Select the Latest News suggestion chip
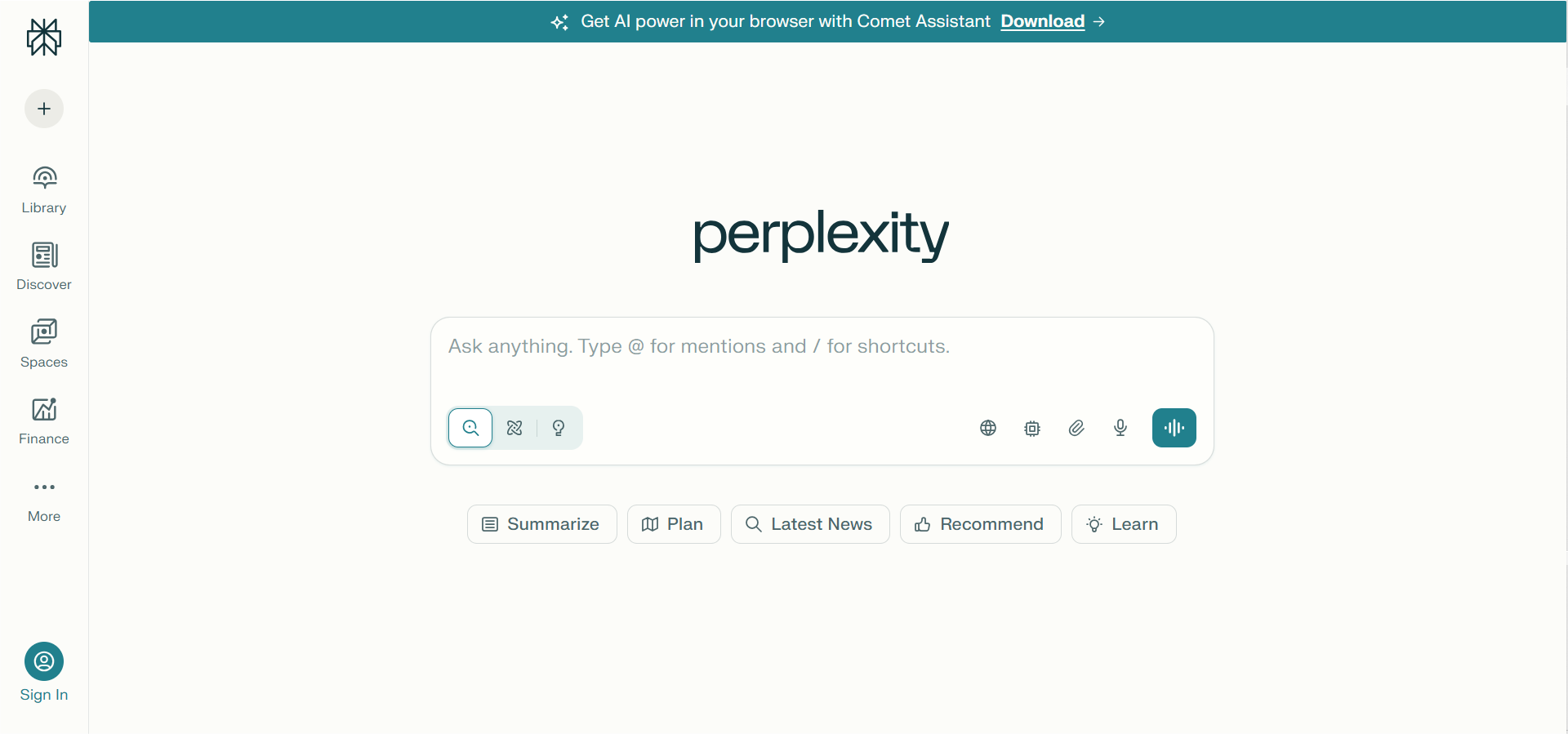Viewport: 1568px width, 734px height. (810, 524)
